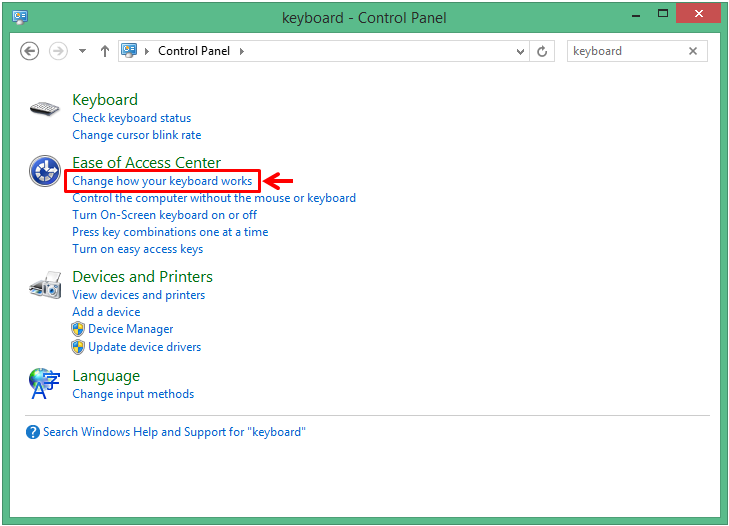Clear the search box with the X
The image size is (729, 526).
click(693, 51)
